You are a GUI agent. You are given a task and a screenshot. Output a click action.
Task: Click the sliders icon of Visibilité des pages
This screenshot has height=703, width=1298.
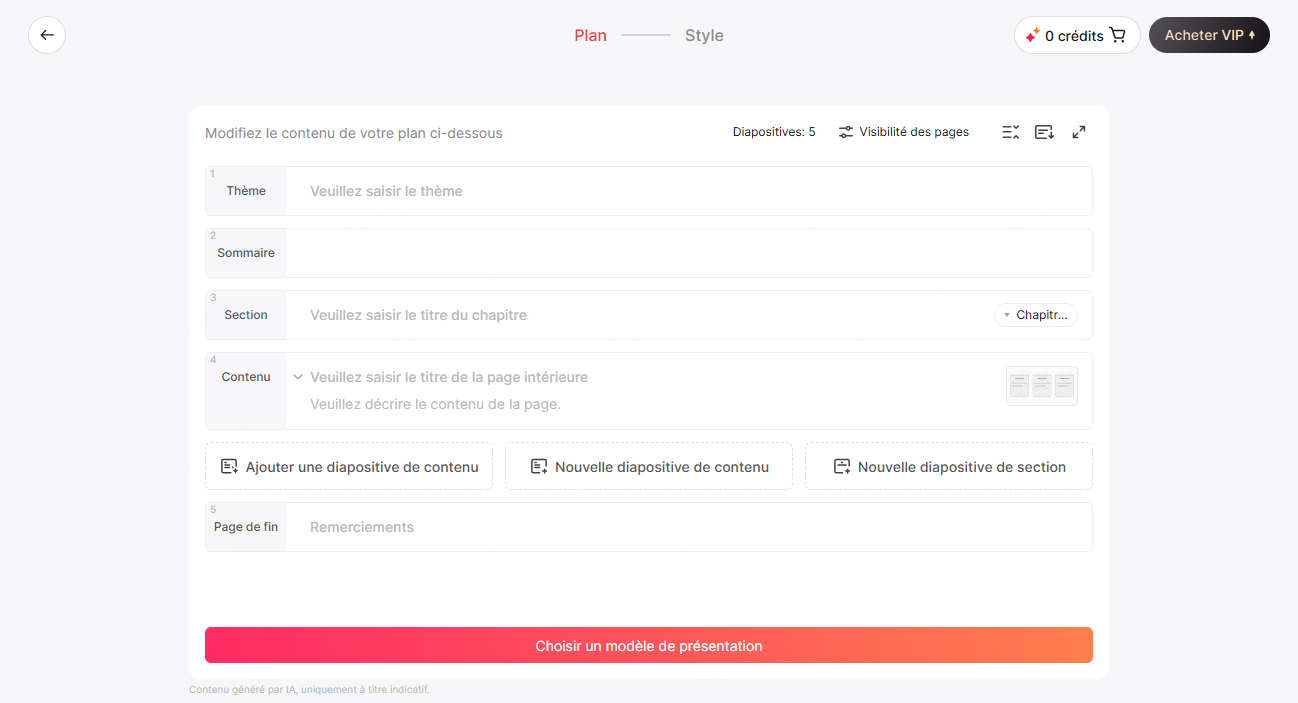[x=846, y=132]
